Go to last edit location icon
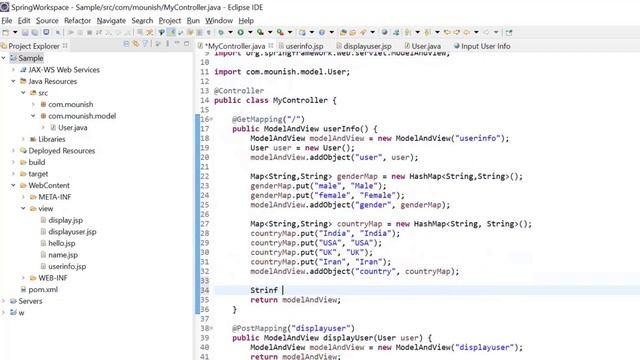640x360 pixels. click(x=447, y=32)
